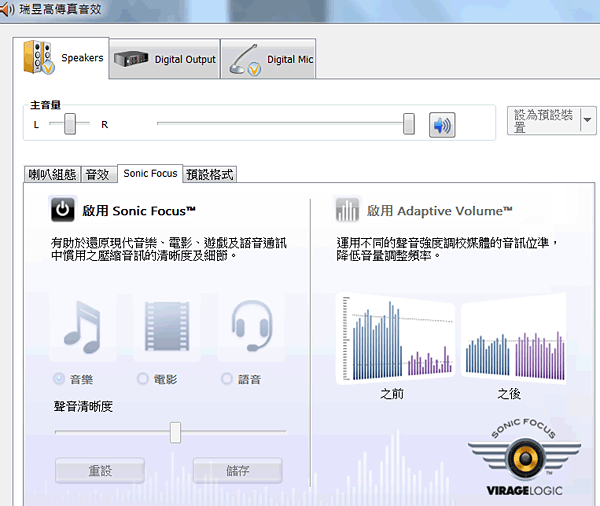
Task: Click the main volume slider thumb
Action: pos(409,124)
